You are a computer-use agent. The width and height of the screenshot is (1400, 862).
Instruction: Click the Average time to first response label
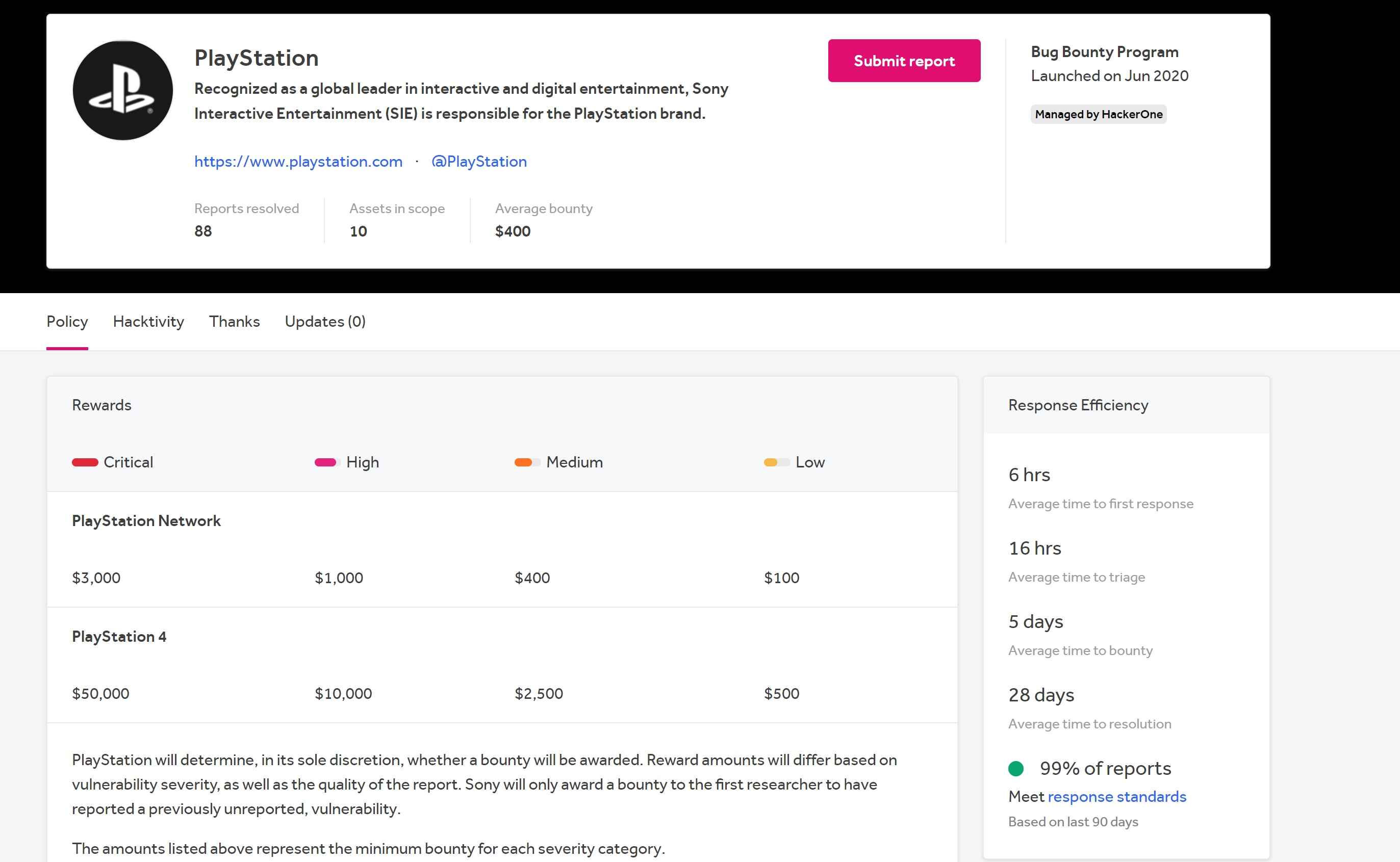[x=1101, y=504]
